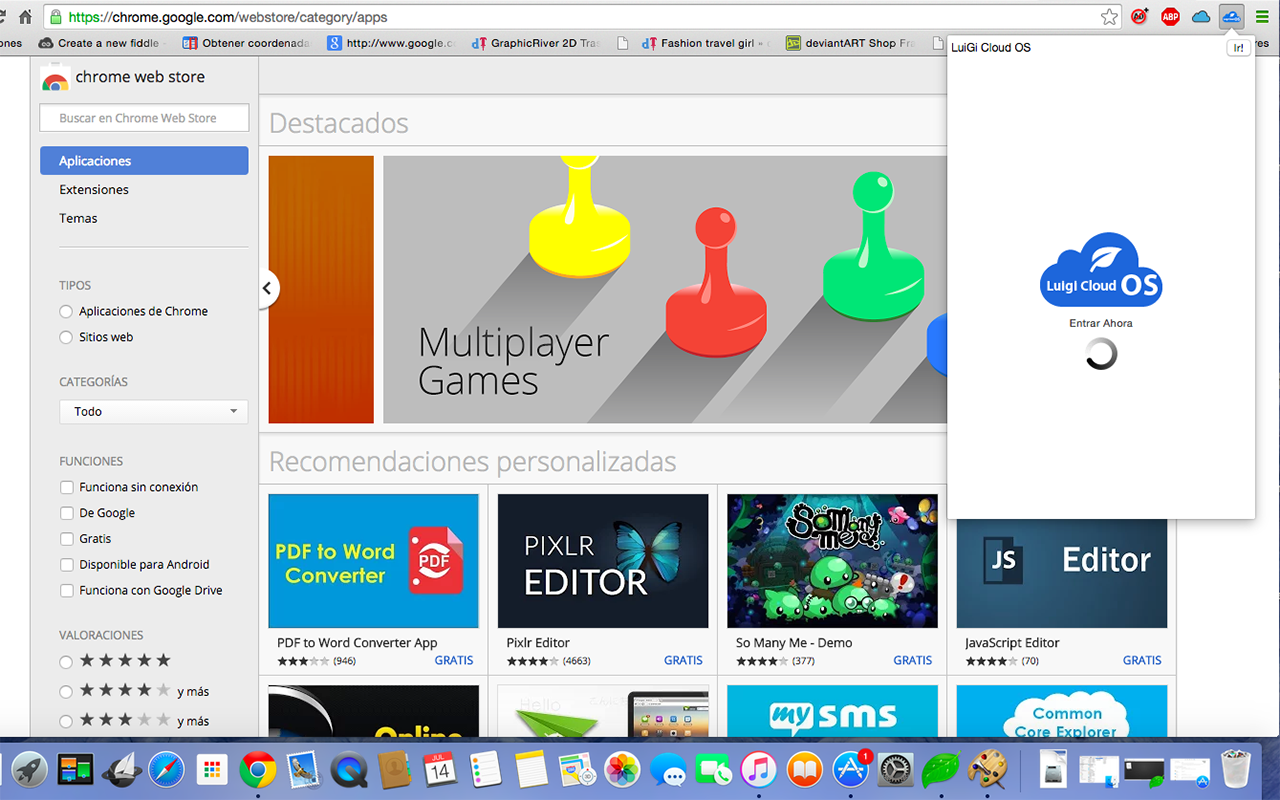
Task: Click Google Chrome icon in the dock
Action: click(258, 770)
